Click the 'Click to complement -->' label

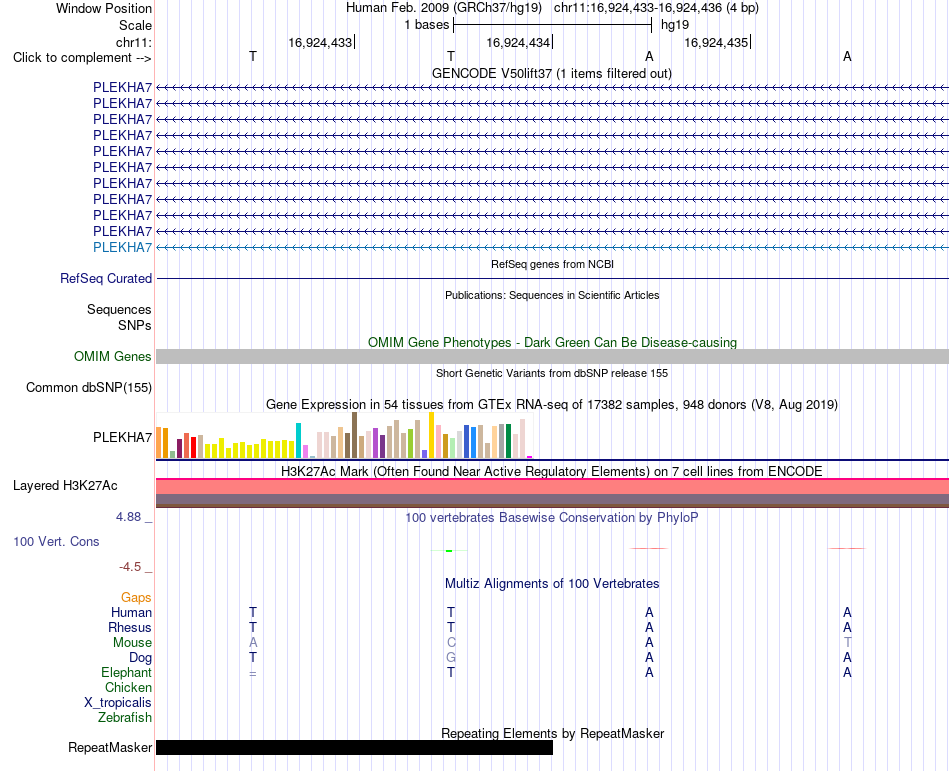tap(82, 58)
